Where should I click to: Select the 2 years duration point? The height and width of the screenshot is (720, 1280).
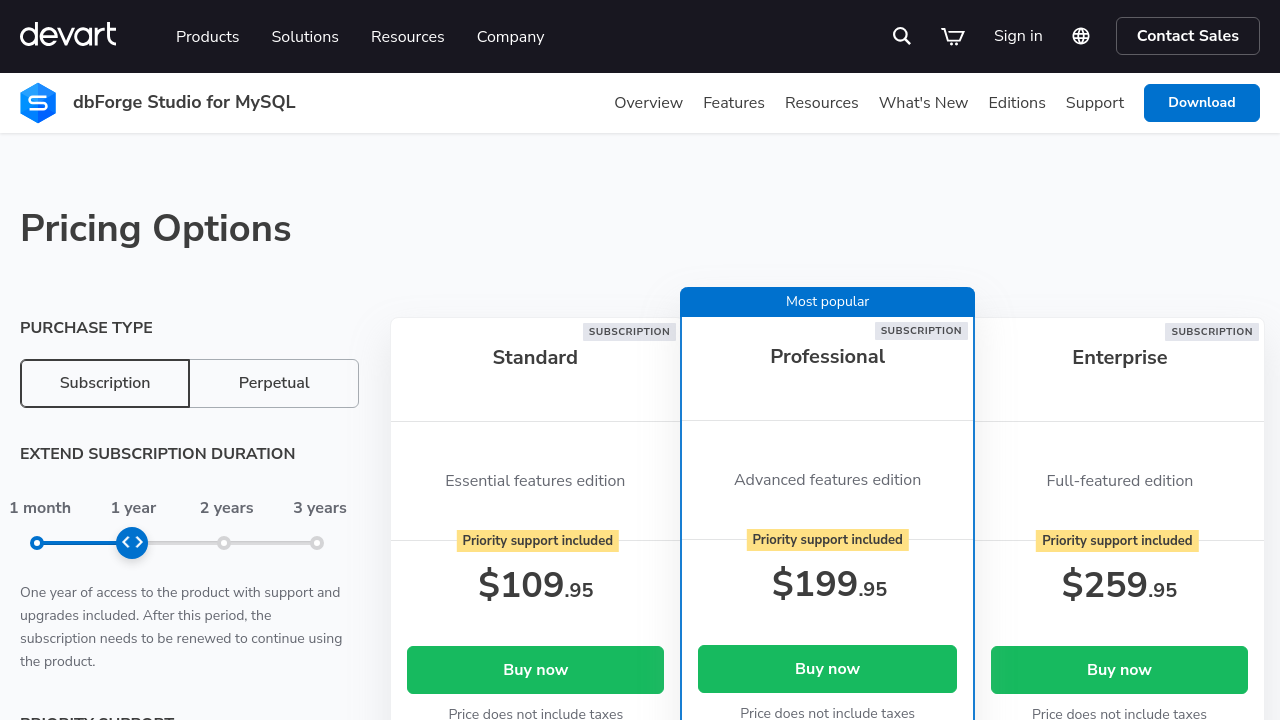[224, 543]
